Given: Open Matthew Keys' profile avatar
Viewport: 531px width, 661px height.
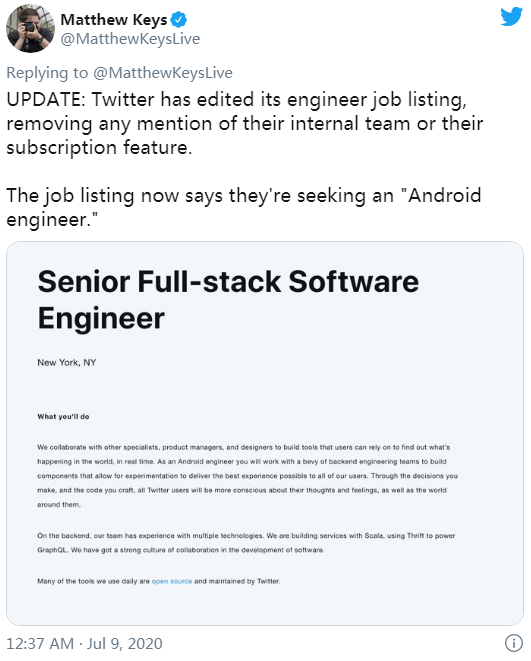Looking at the screenshot, I should click(x=30, y=28).
